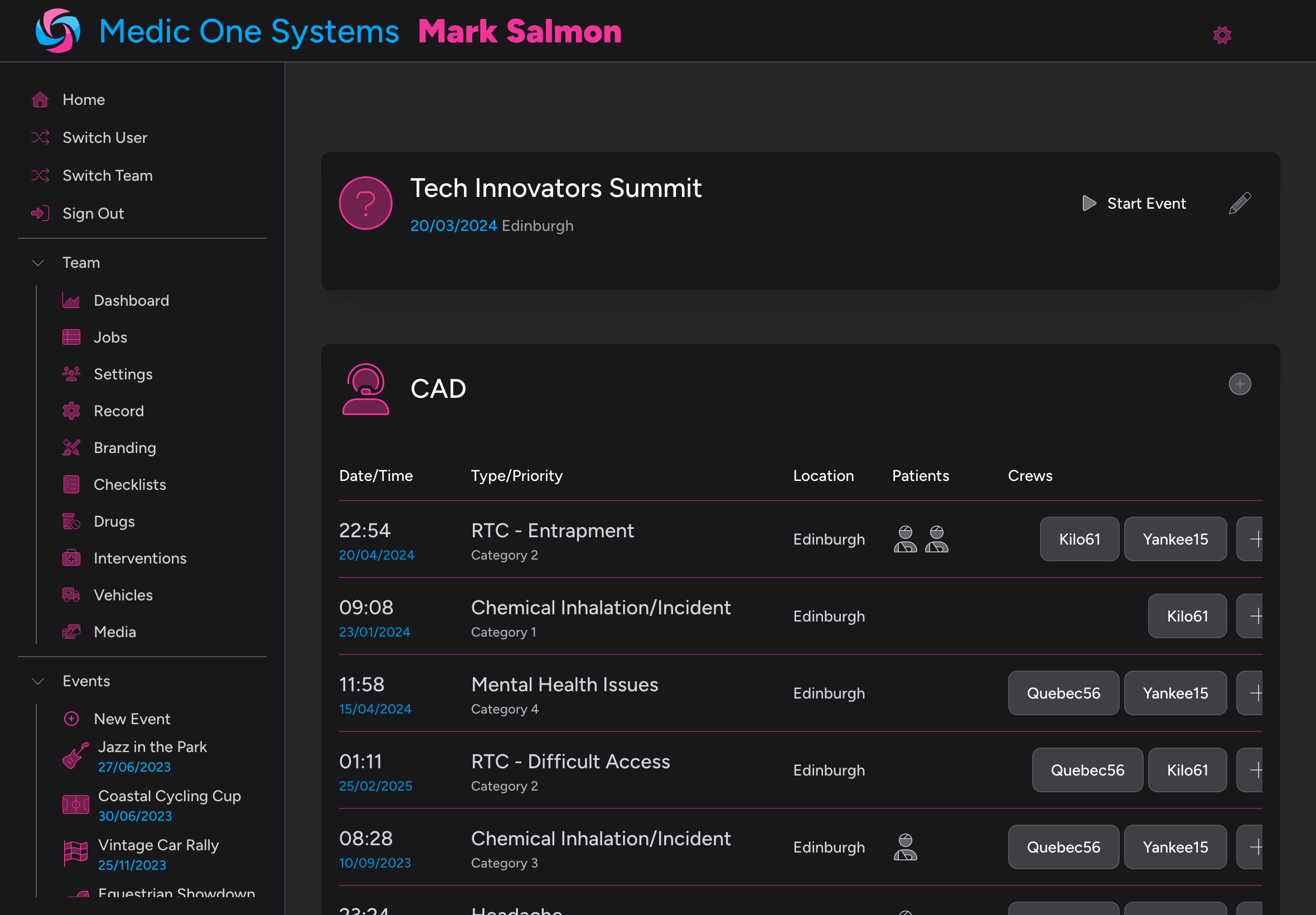
Task: Open the Vehicles ambulance icon
Action: coord(71,595)
